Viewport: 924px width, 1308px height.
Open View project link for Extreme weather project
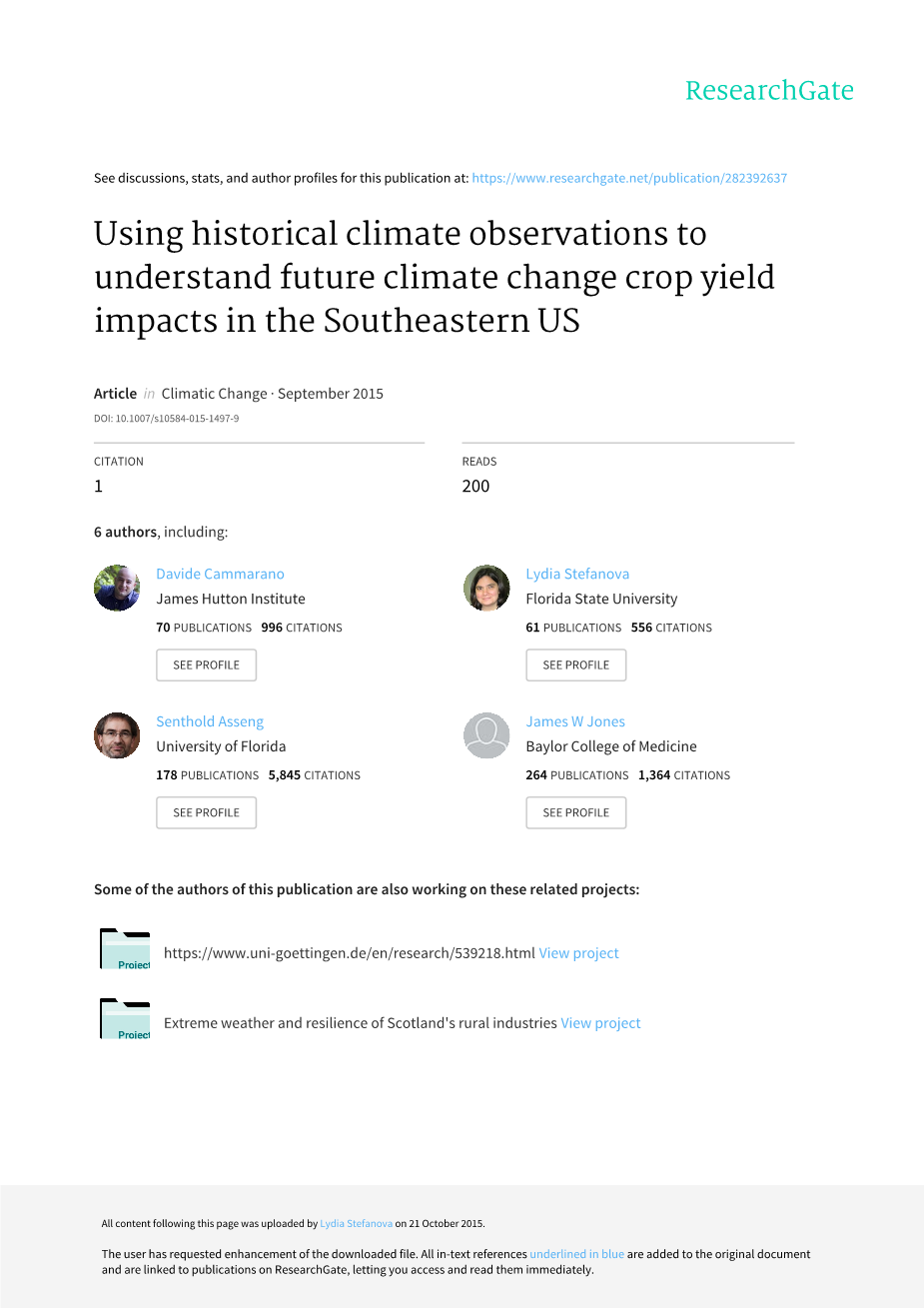[600, 1023]
